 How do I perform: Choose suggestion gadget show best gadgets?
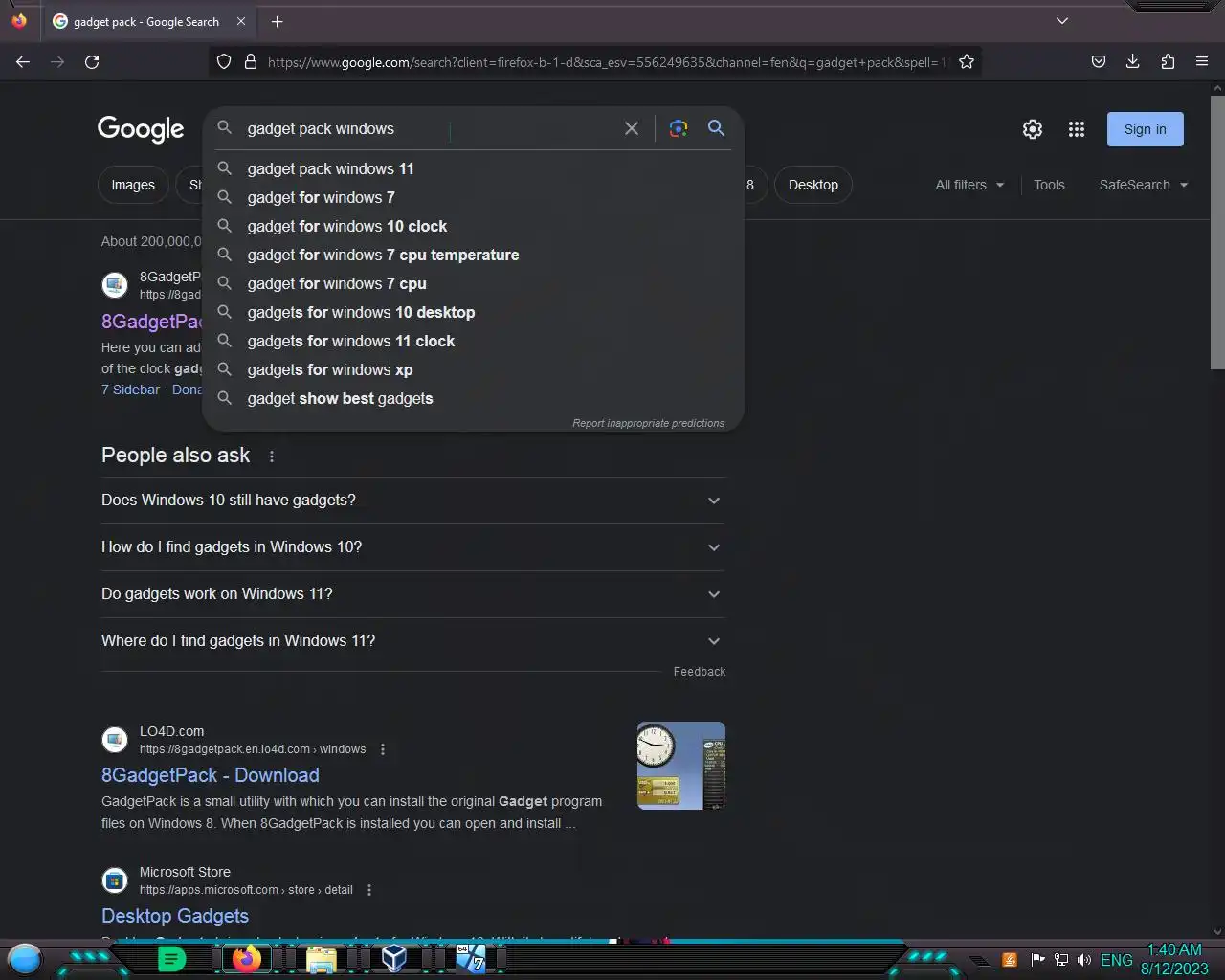click(473, 398)
